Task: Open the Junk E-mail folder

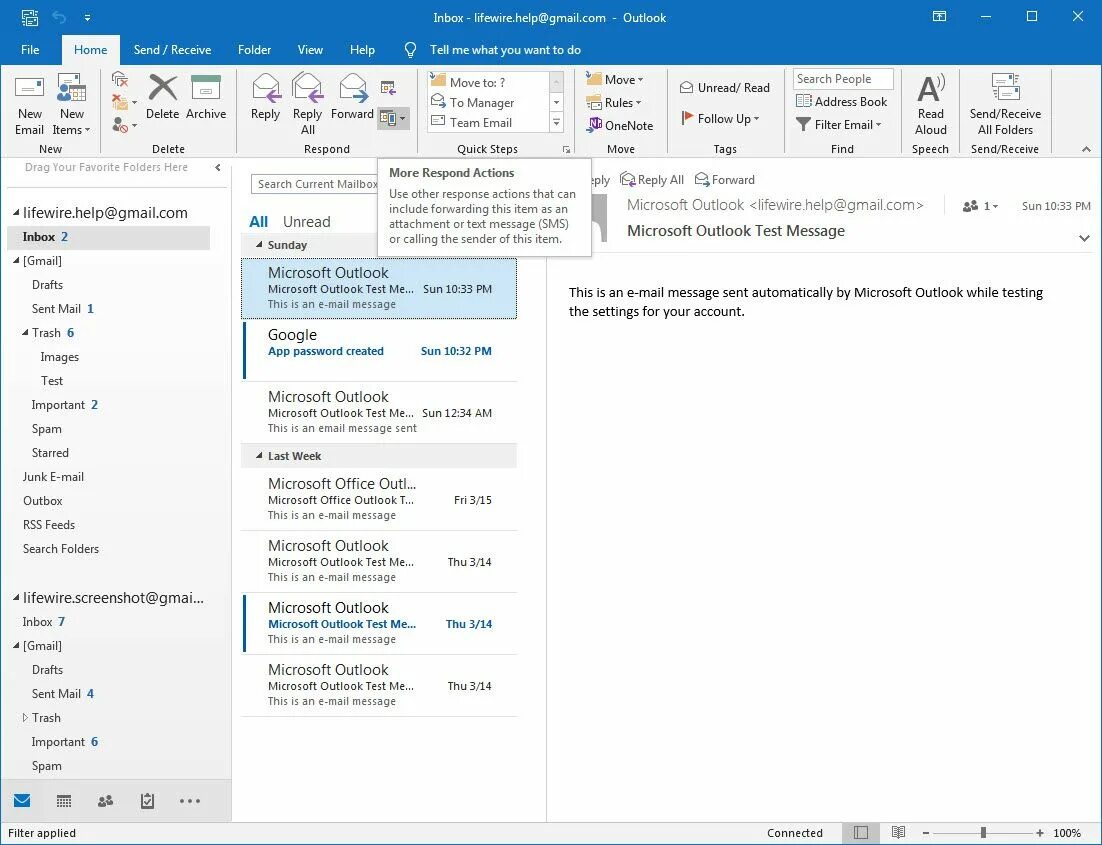Action: [x=53, y=477]
